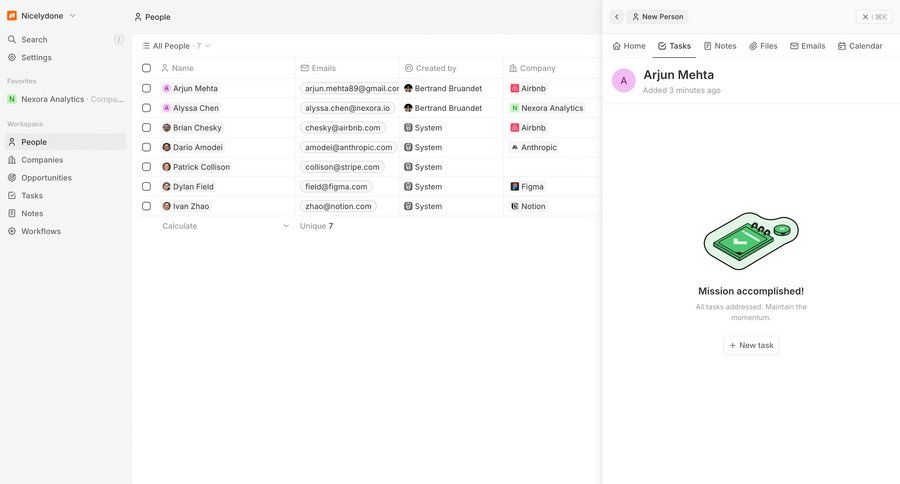This screenshot has width=900, height=484.
Task: Select People in the sidebar
Action: click(65, 142)
